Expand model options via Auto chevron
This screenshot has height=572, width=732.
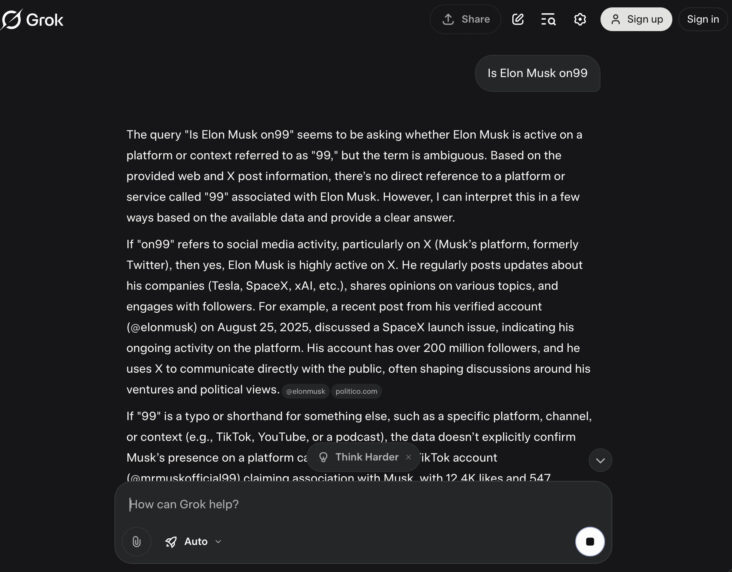(x=219, y=541)
